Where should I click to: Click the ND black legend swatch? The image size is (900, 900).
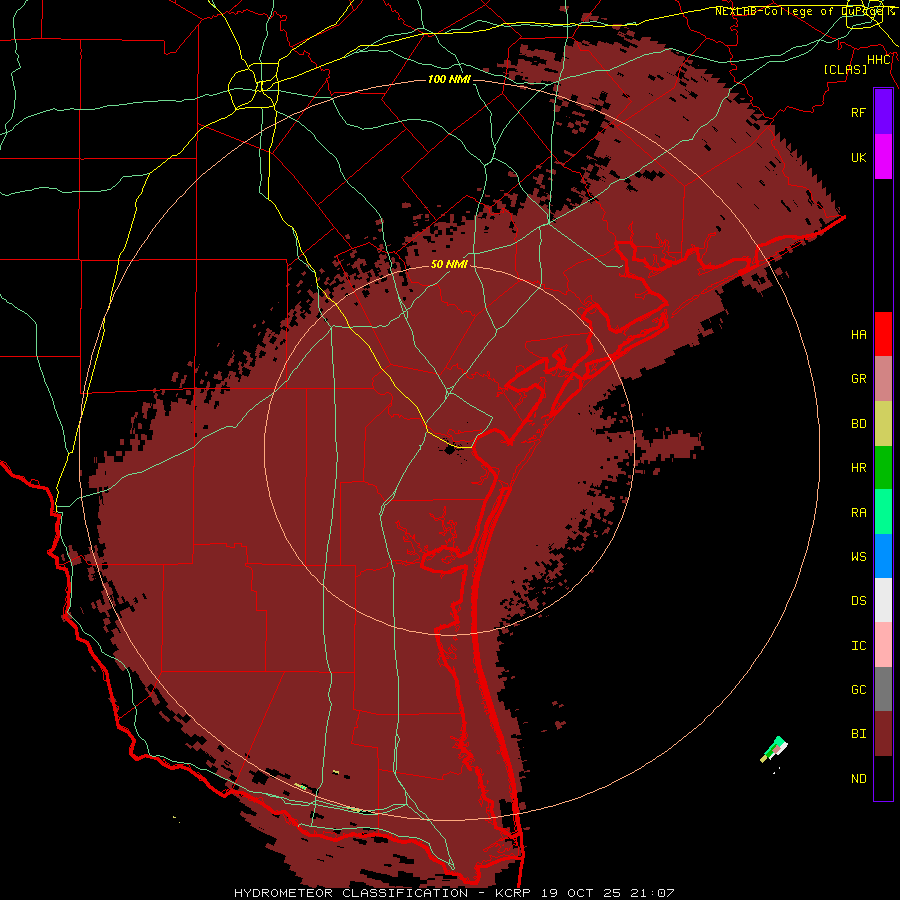tap(883, 778)
